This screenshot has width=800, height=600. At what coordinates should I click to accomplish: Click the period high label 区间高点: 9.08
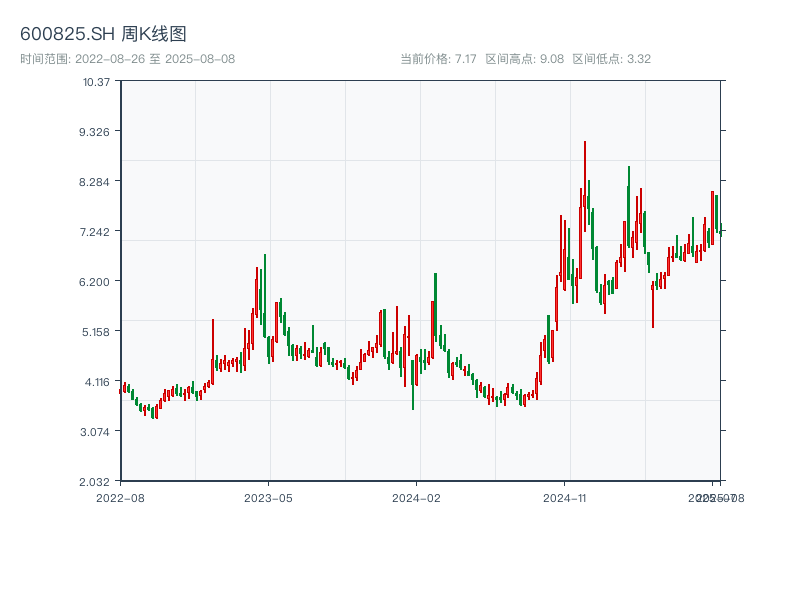tap(524, 59)
